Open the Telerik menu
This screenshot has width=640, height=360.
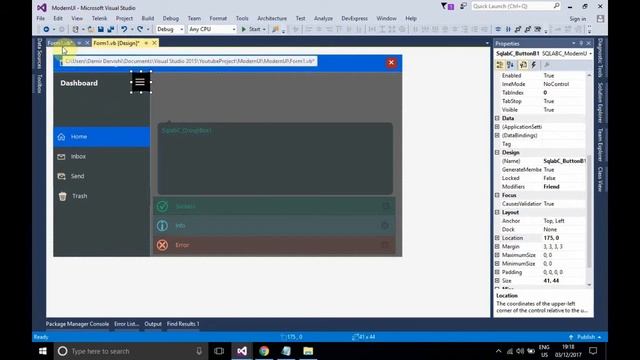pyautogui.click(x=99, y=18)
